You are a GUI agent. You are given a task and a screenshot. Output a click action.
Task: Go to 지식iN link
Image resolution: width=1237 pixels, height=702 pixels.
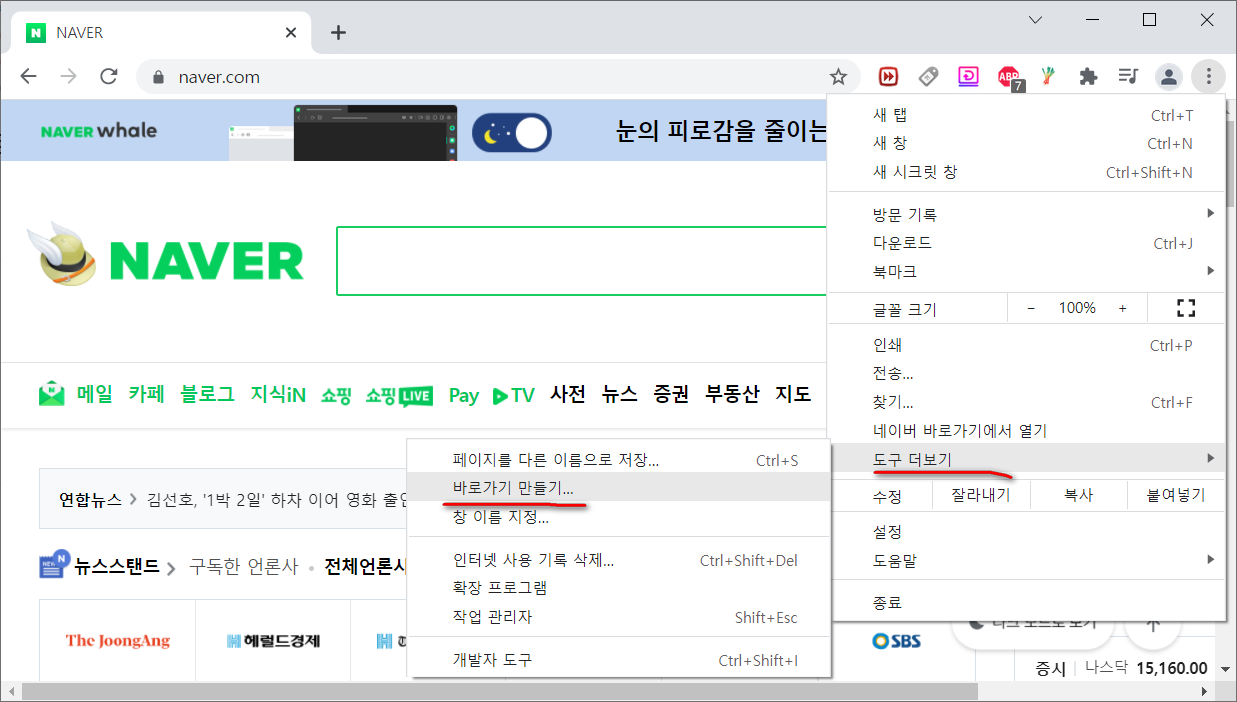pos(278,394)
